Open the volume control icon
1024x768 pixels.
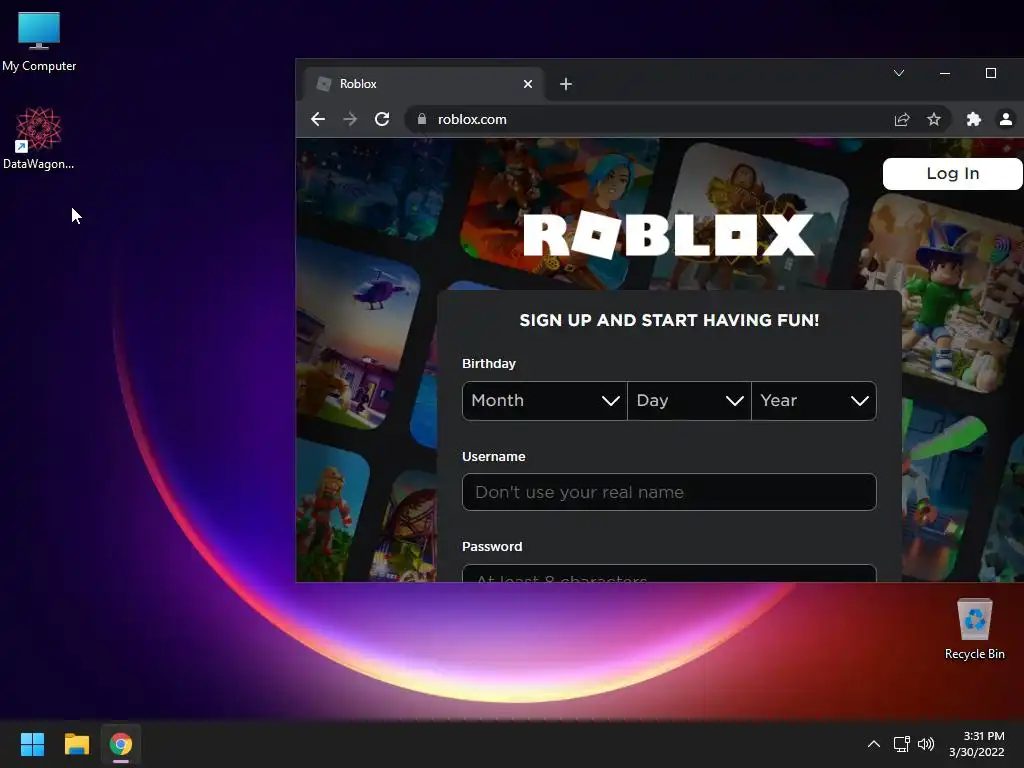(x=925, y=744)
